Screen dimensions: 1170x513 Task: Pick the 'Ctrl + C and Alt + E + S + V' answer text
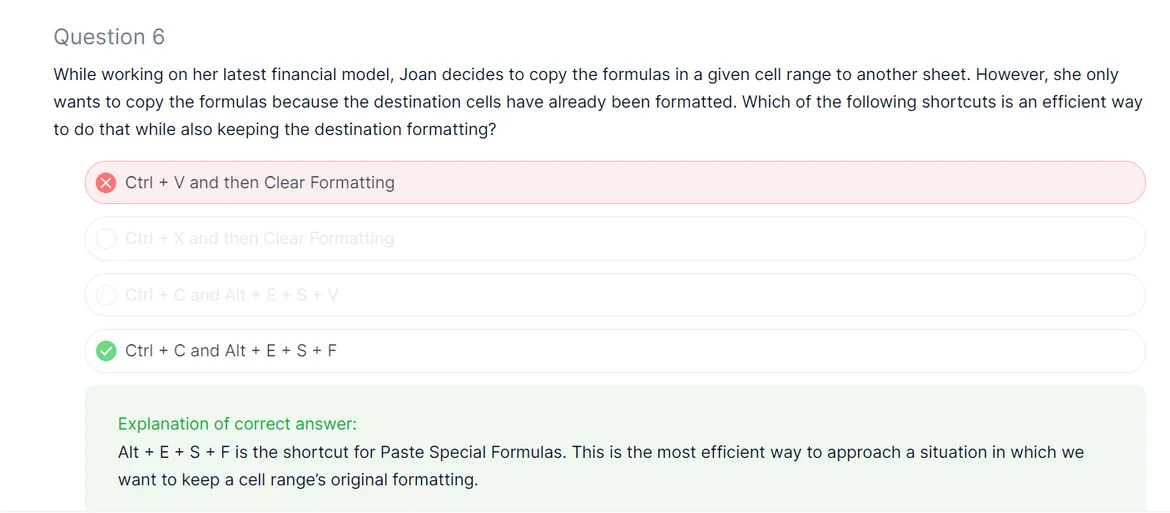pyautogui.click(x=231, y=295)
